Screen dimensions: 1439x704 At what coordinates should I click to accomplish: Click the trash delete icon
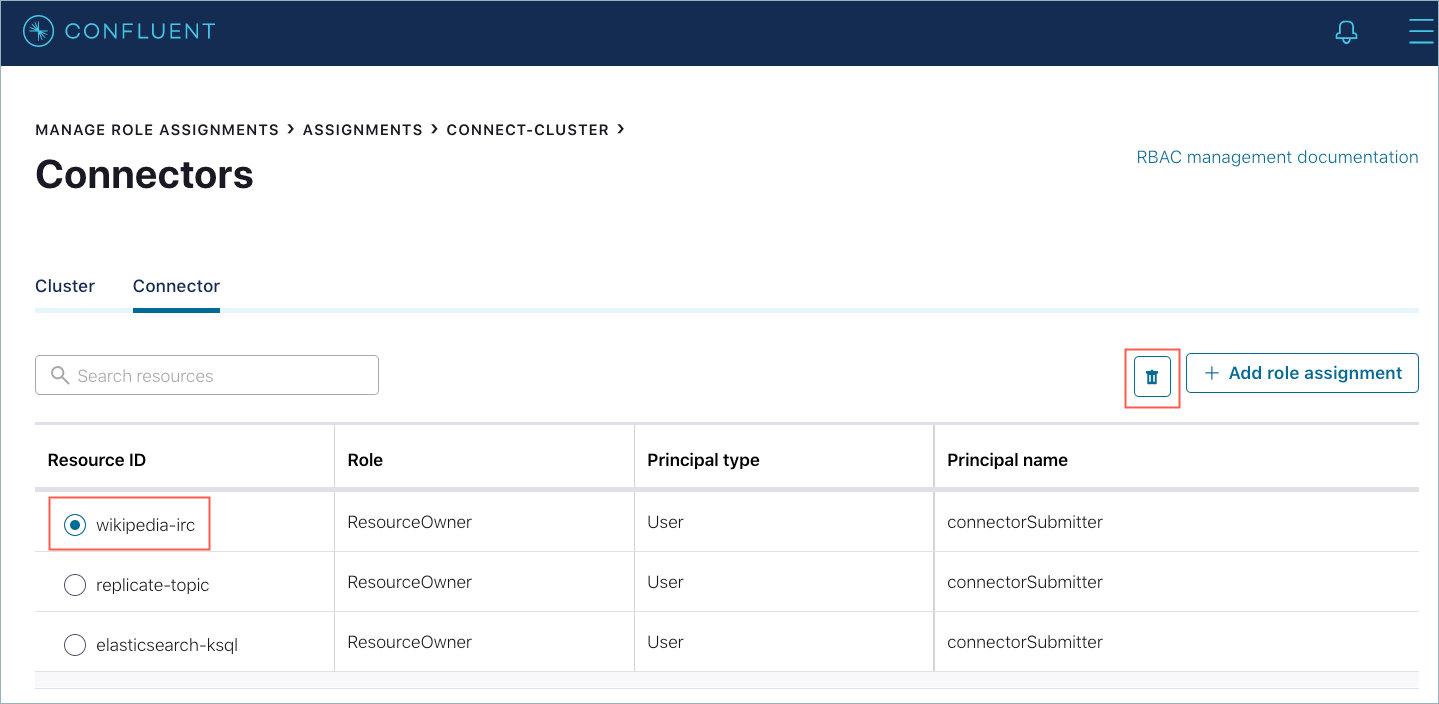1152,377
